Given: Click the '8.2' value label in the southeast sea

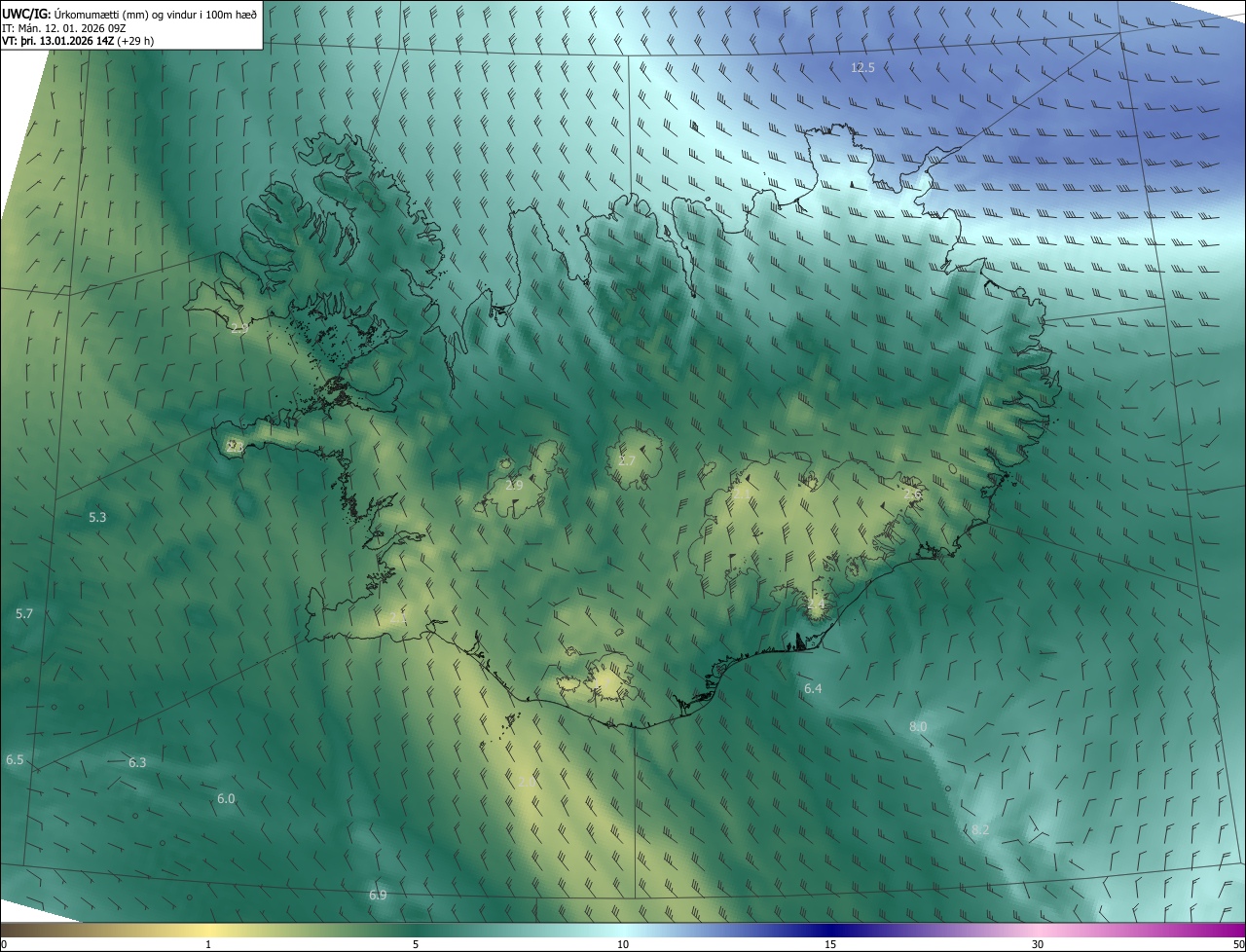Looking at the screenshot, I should click(x=980, y=829).
